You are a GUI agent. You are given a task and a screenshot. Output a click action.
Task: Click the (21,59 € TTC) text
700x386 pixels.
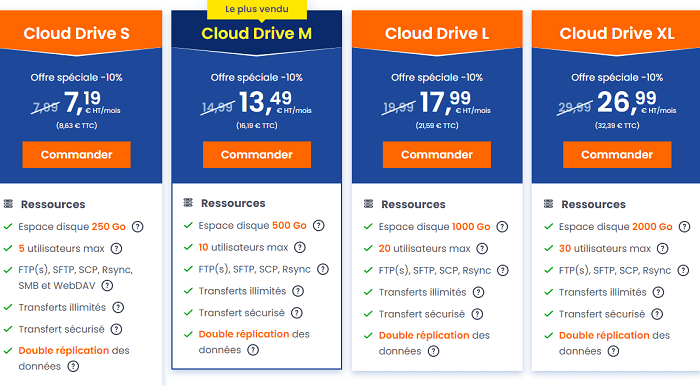(437, 125)
